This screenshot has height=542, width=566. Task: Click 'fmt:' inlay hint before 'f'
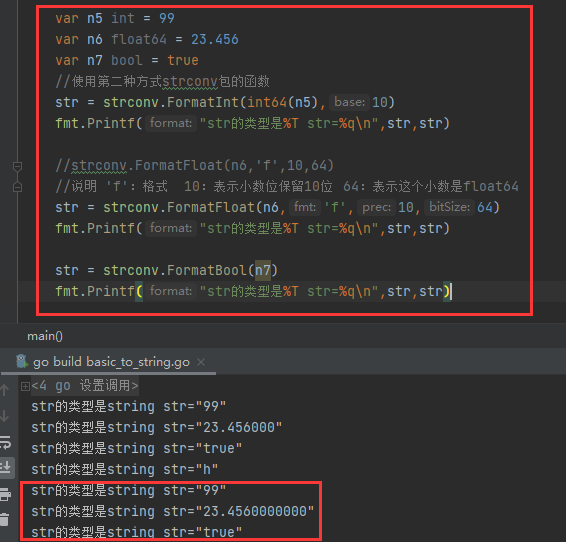tap(305, 207)
